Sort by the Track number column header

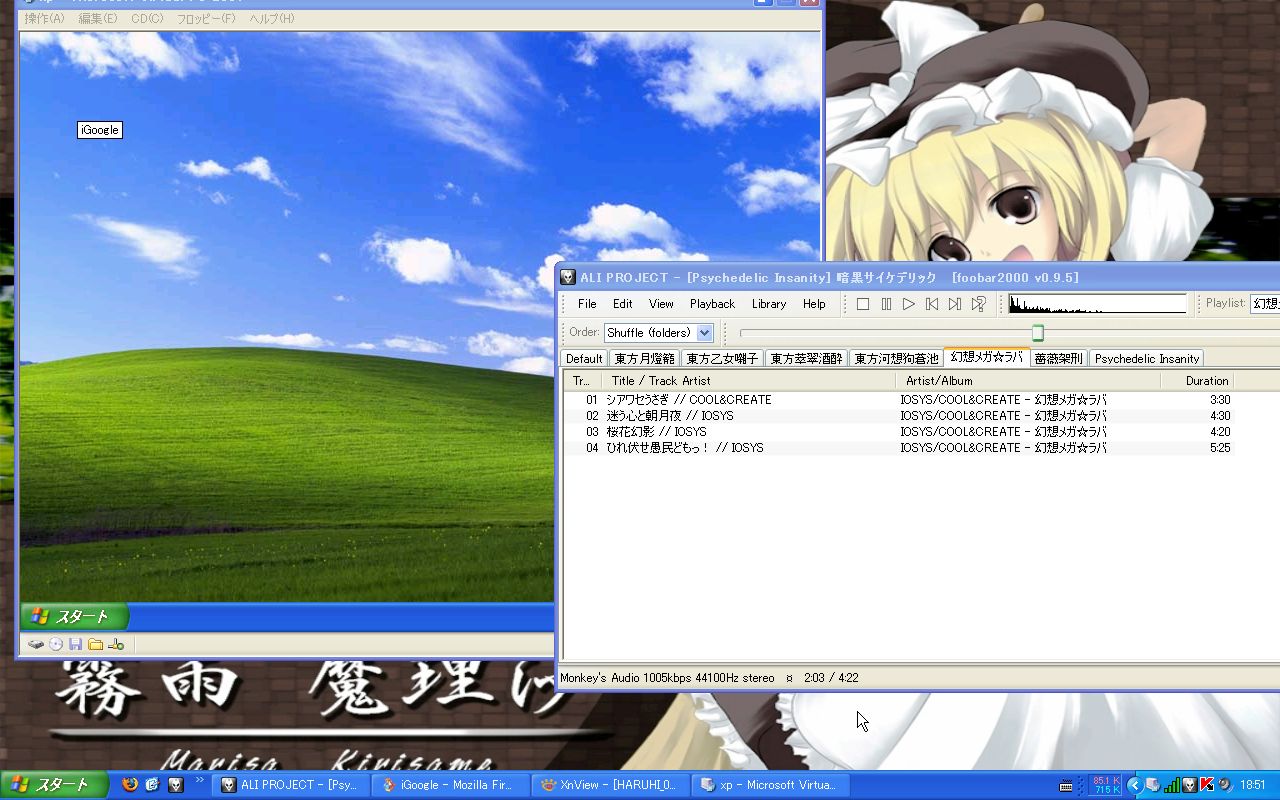(582, 381)
